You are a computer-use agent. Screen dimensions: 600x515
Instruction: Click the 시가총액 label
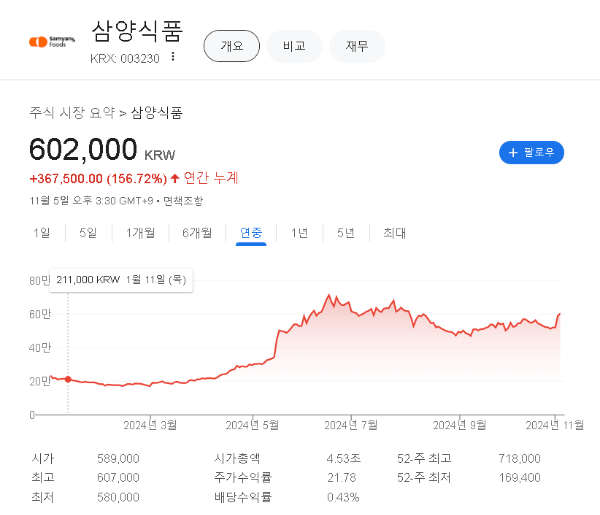(x=237, y=458)
